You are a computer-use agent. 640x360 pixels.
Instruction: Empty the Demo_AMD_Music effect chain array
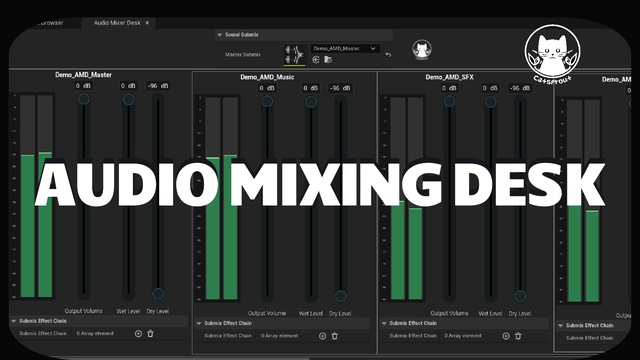pyautogui.click(x=335, y=336)
